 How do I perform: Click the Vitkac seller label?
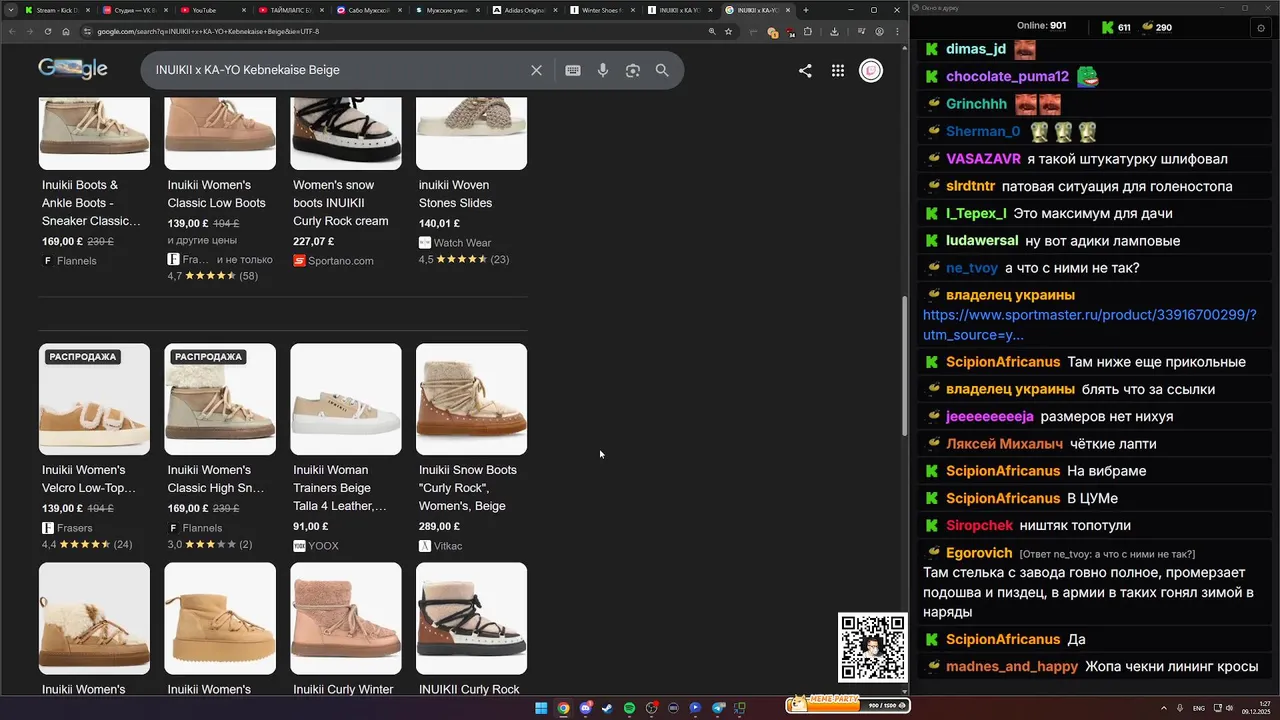click(448, 546)
